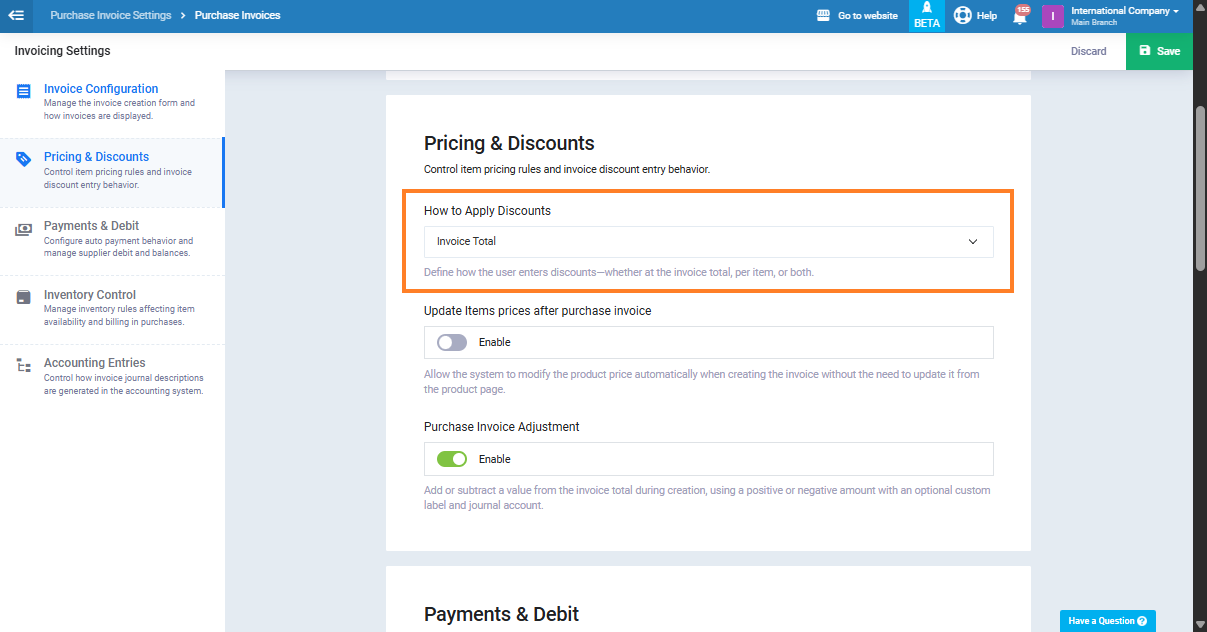1207x632 pixels.
Task: Open the Have a Question chat button
Action: coord(1107,621)
